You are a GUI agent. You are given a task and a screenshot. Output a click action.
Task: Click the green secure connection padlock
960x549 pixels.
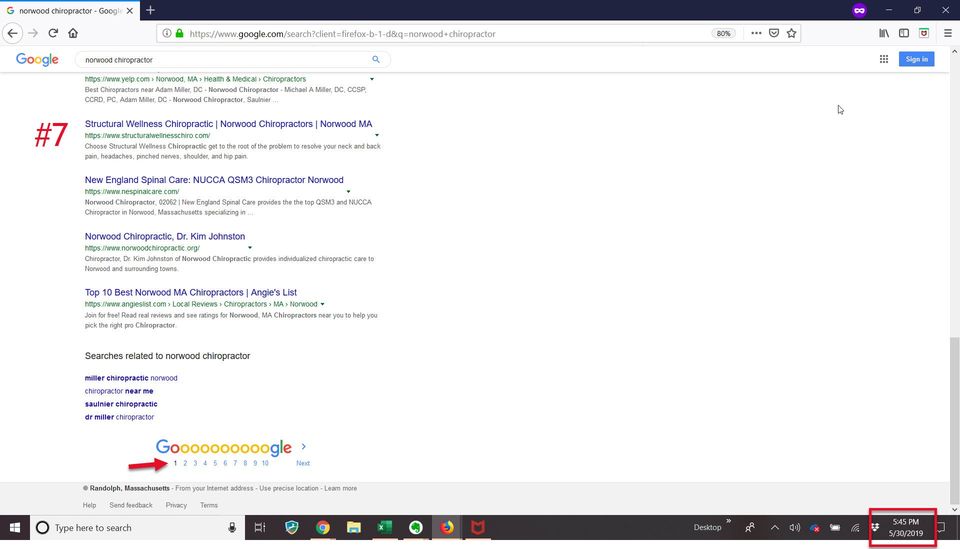[179, 34]
